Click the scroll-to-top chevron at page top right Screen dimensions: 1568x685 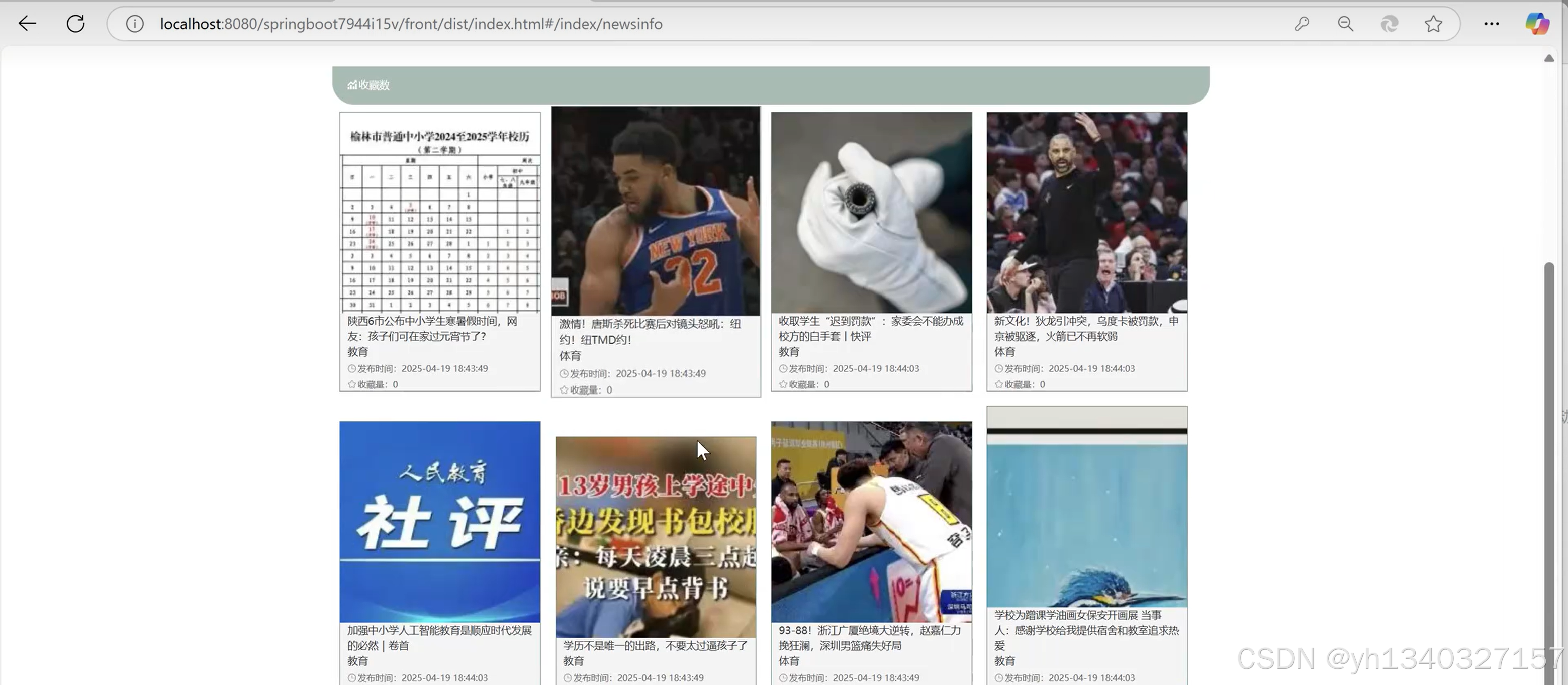pos(1549,58)
